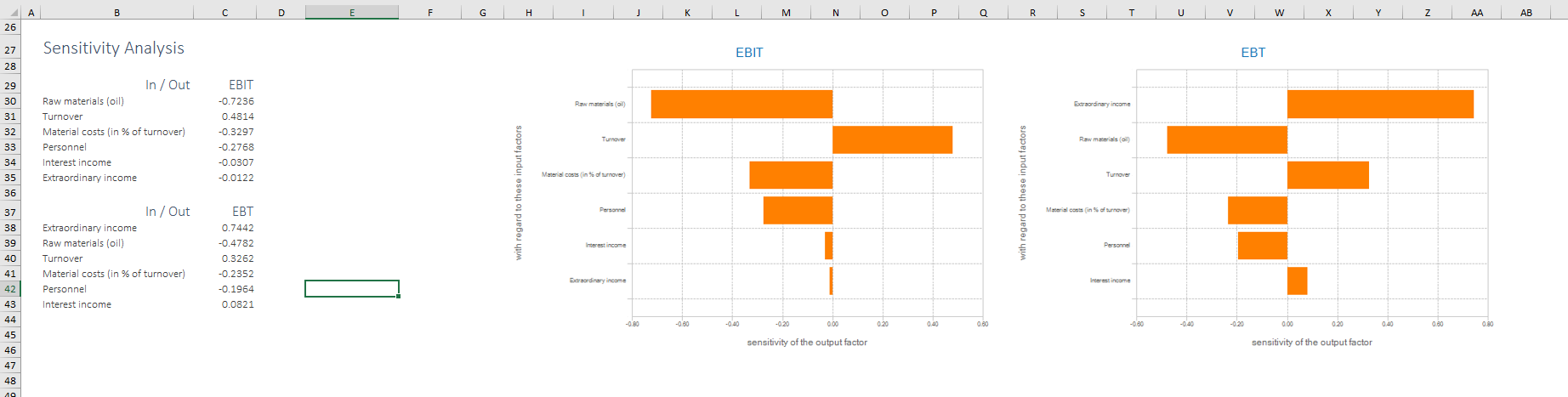This screenshot has height=397, width=1568.
Task: Click the value 0.0821
Action: pyautogui.click(x=237, y=304)
